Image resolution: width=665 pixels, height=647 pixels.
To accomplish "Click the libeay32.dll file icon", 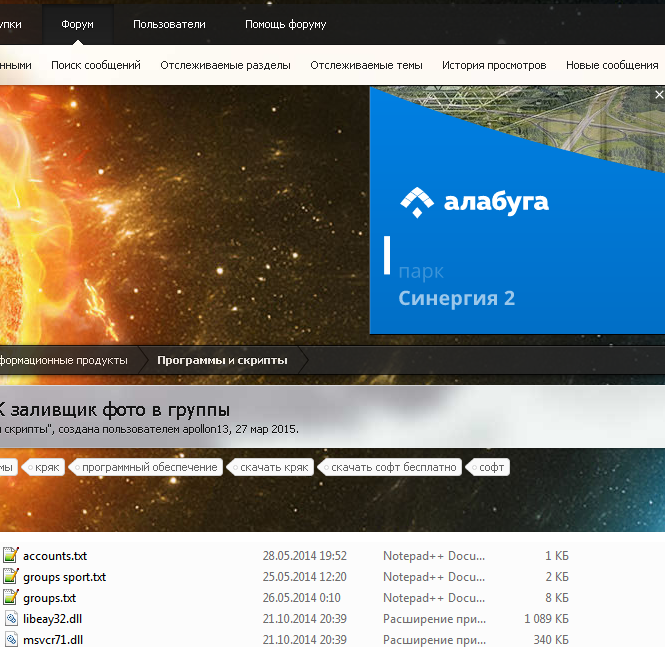I will (x=10, y=619).
